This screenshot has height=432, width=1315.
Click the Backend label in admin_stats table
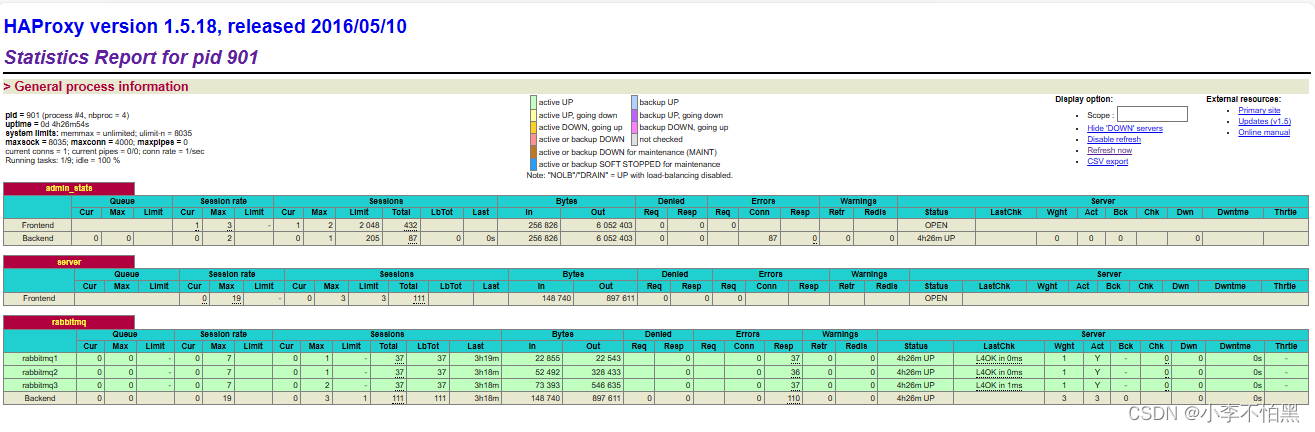coord(40,238)
